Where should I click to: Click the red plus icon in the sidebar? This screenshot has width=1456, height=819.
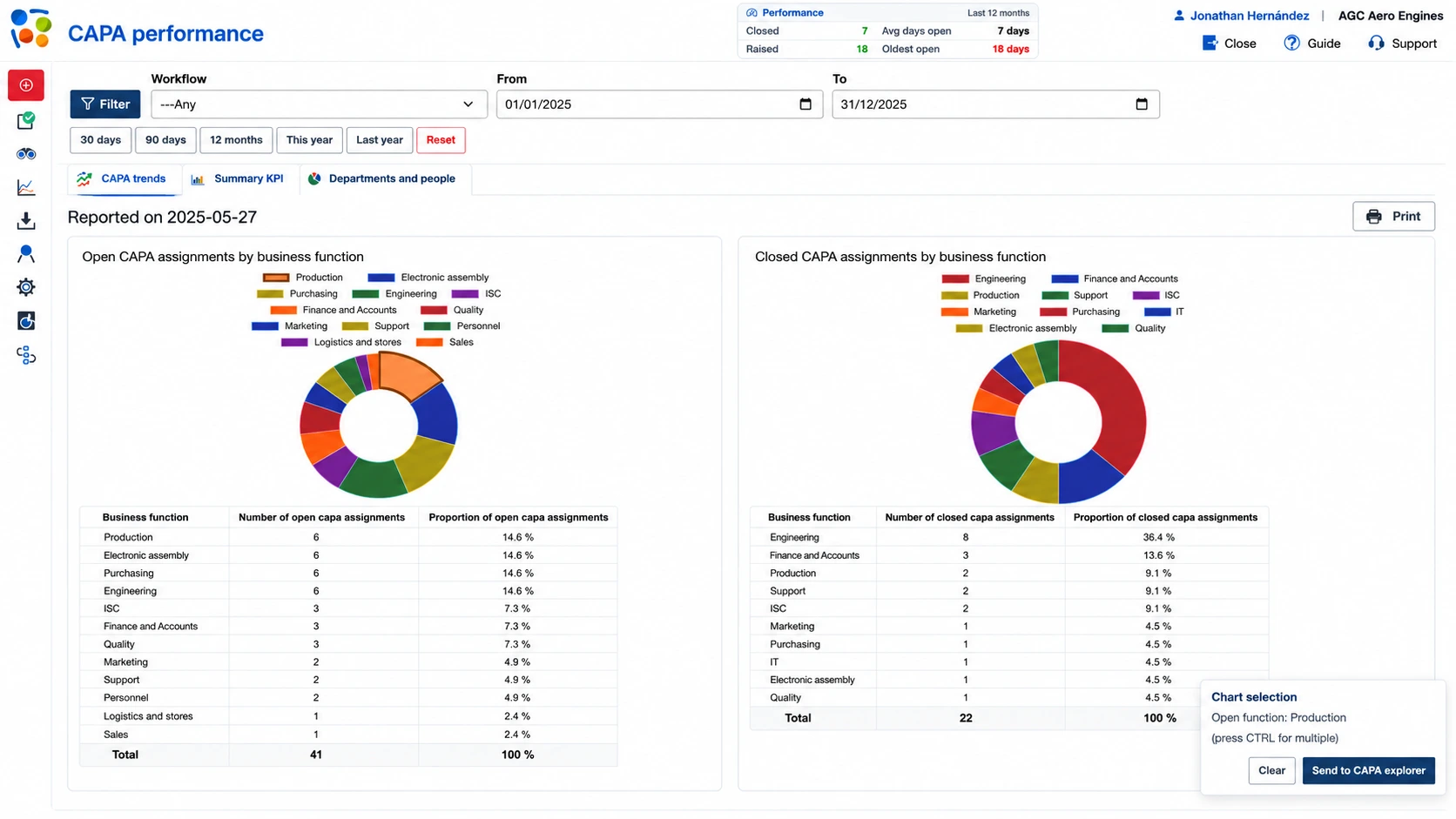click(x=26, y=85)
